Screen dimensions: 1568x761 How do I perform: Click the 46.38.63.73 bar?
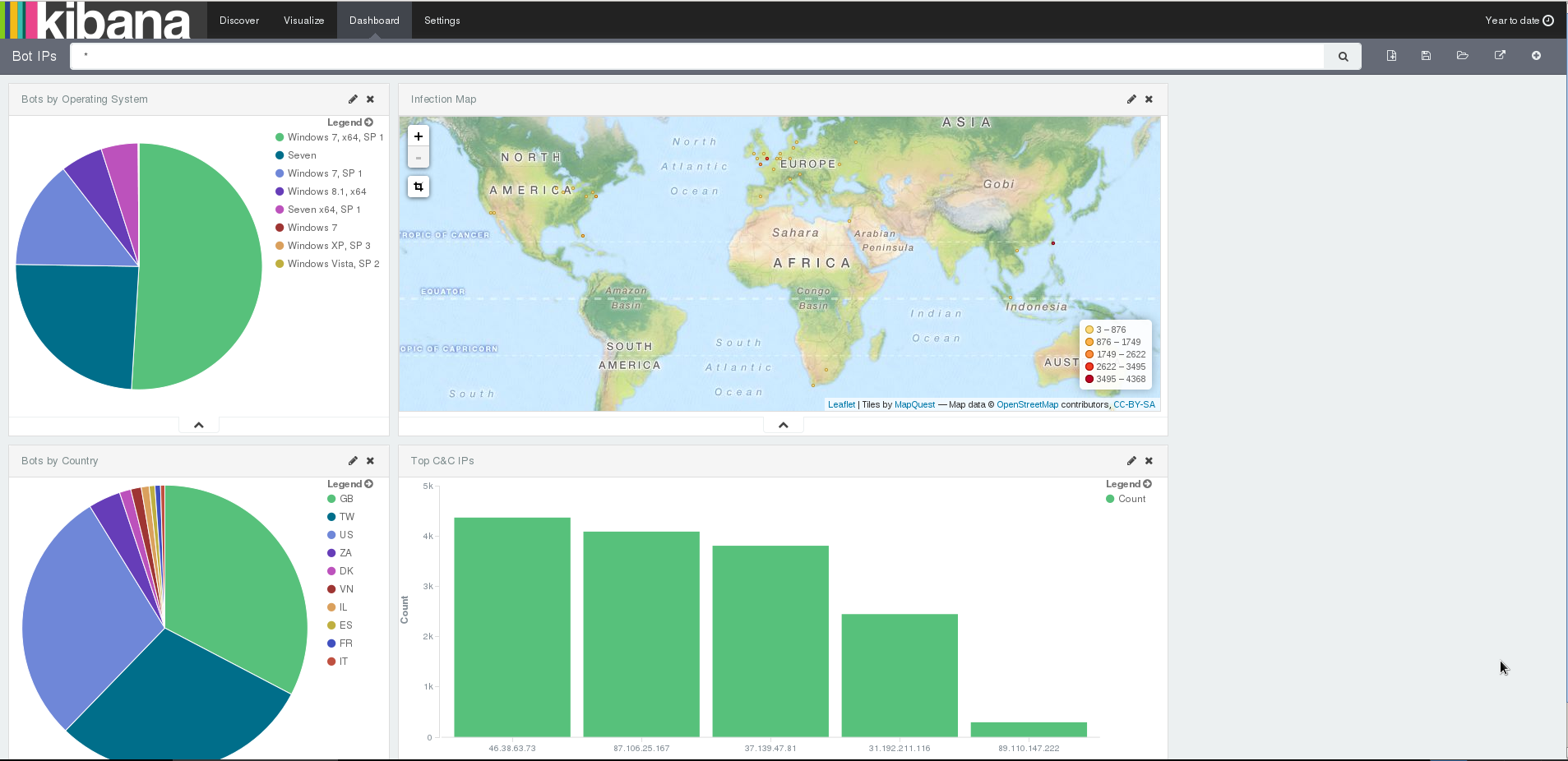512,627
